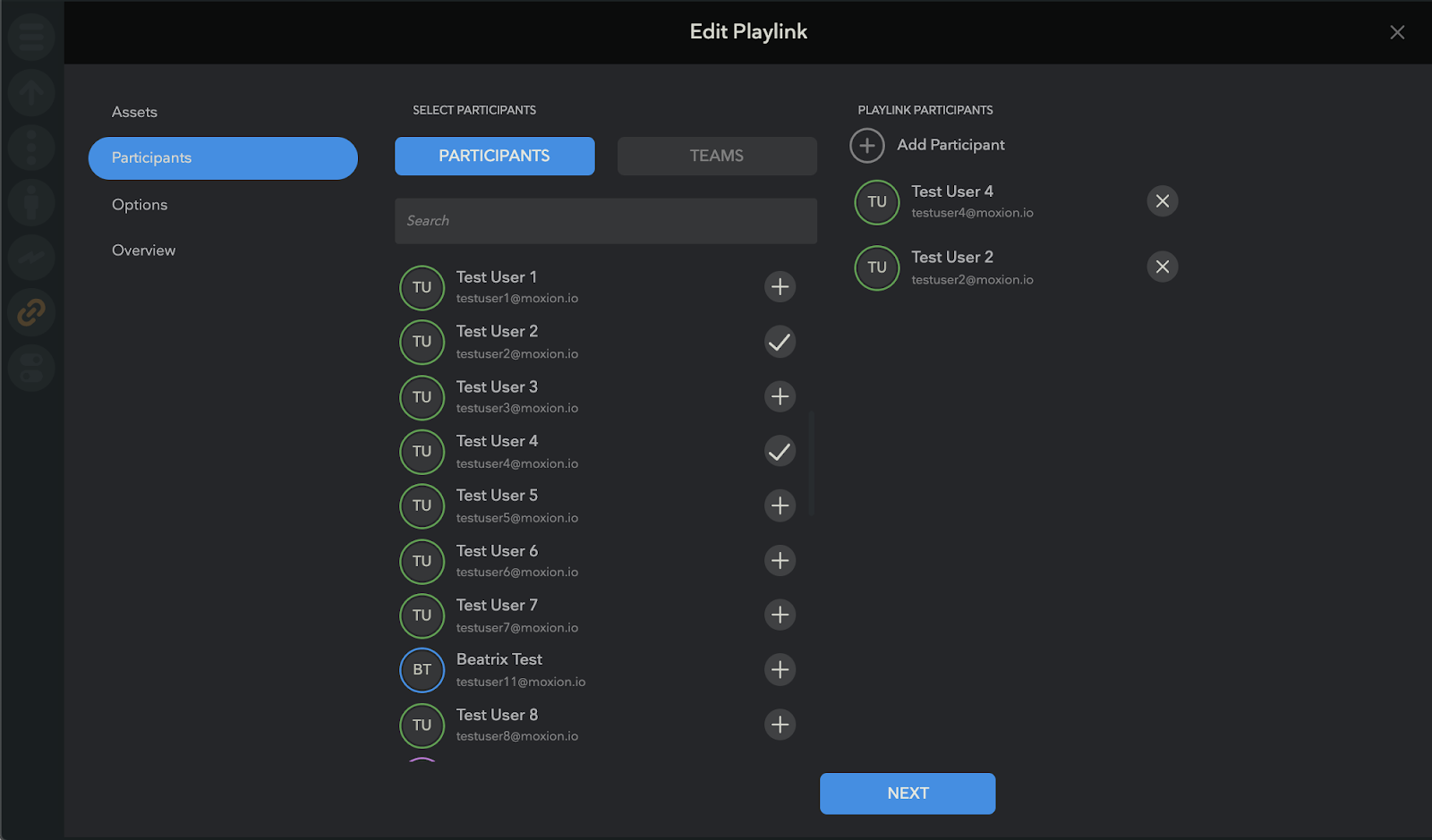1432x840 pixels.
Task: Click the activity graph icon in sidebar
Action: click(31, 258)
